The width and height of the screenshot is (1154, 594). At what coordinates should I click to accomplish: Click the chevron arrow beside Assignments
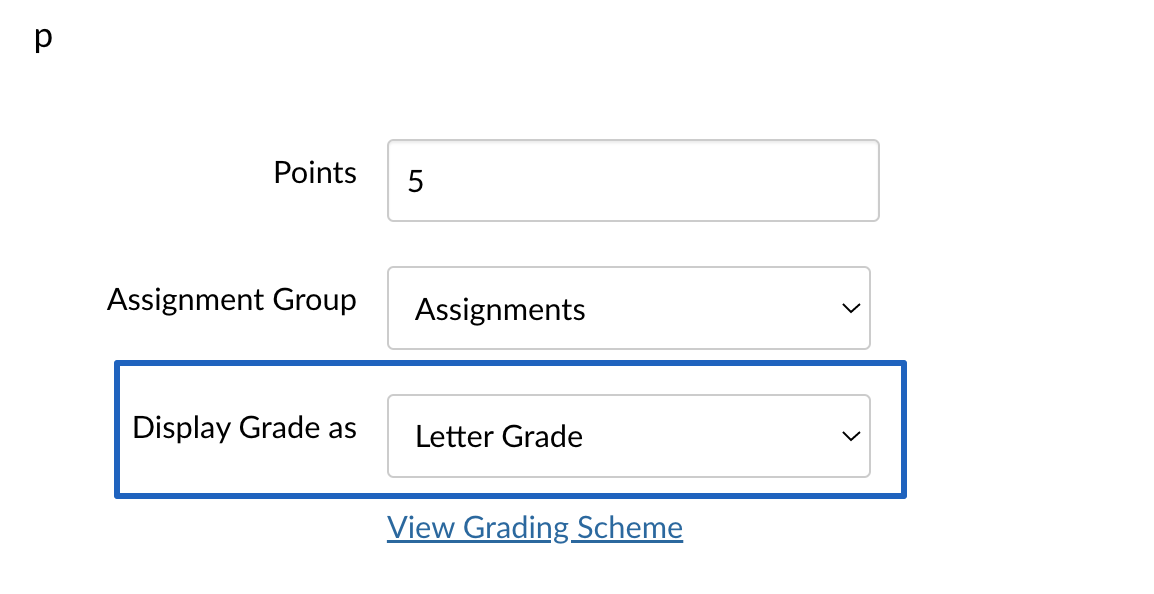click(x=851, y=308)
